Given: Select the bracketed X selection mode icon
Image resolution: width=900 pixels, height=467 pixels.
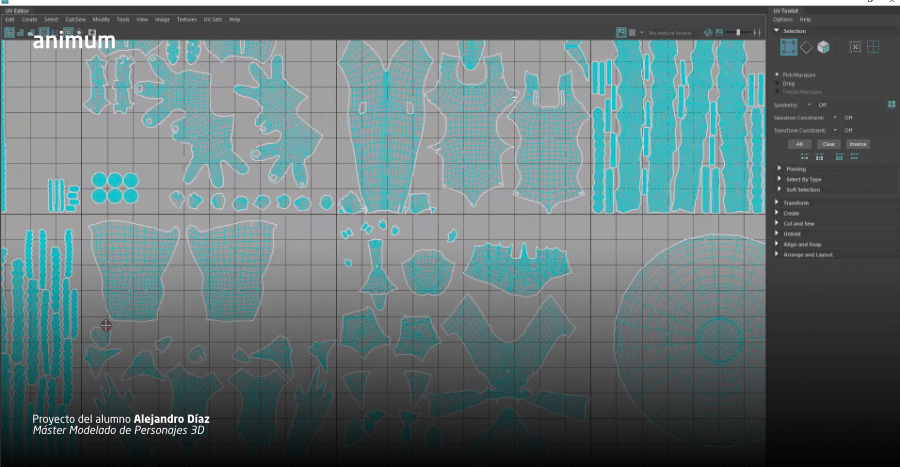Looking at the screenshot, I should (x=855, y=47).
